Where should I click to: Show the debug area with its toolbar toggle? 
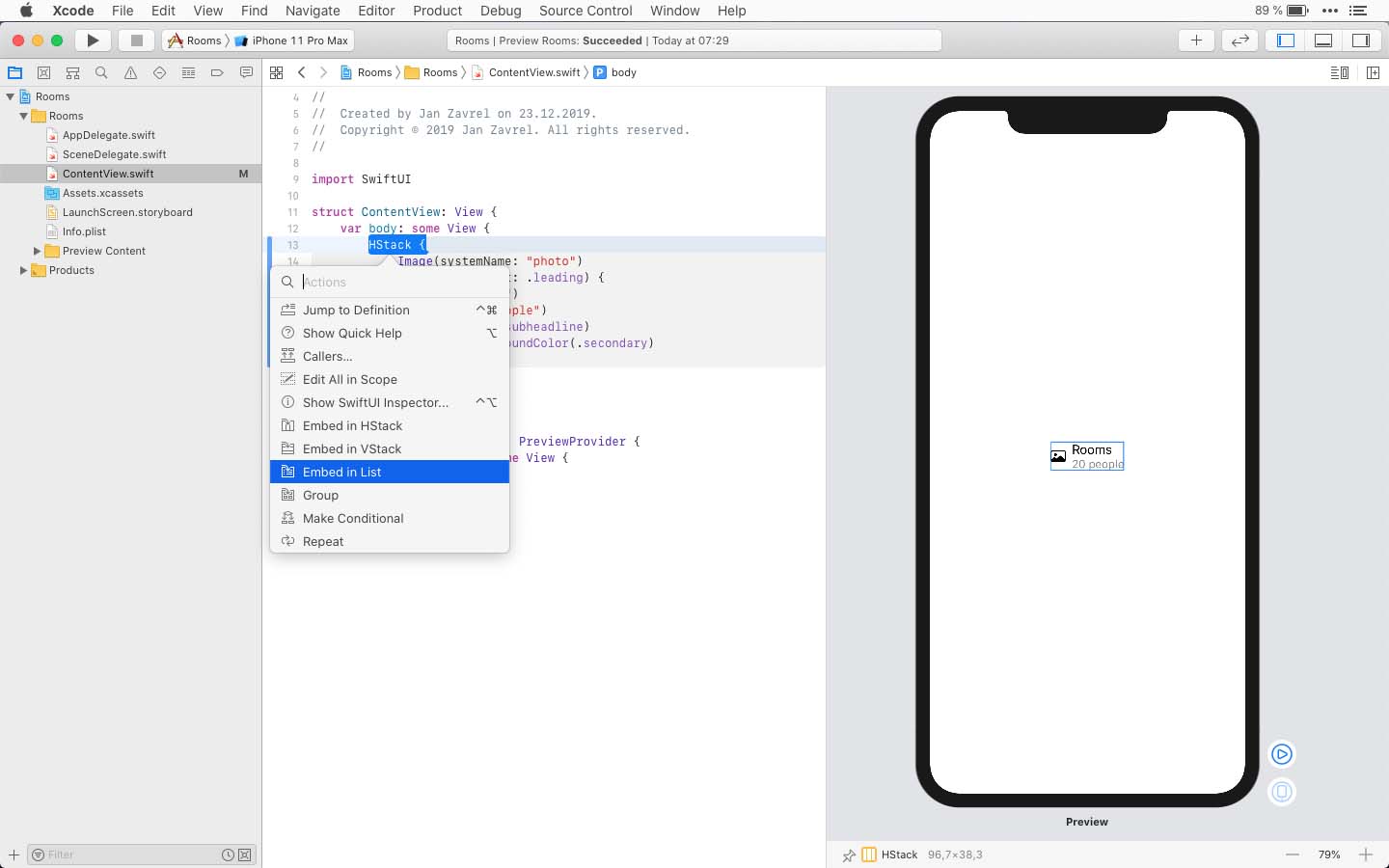click(x=1323, y=40)
